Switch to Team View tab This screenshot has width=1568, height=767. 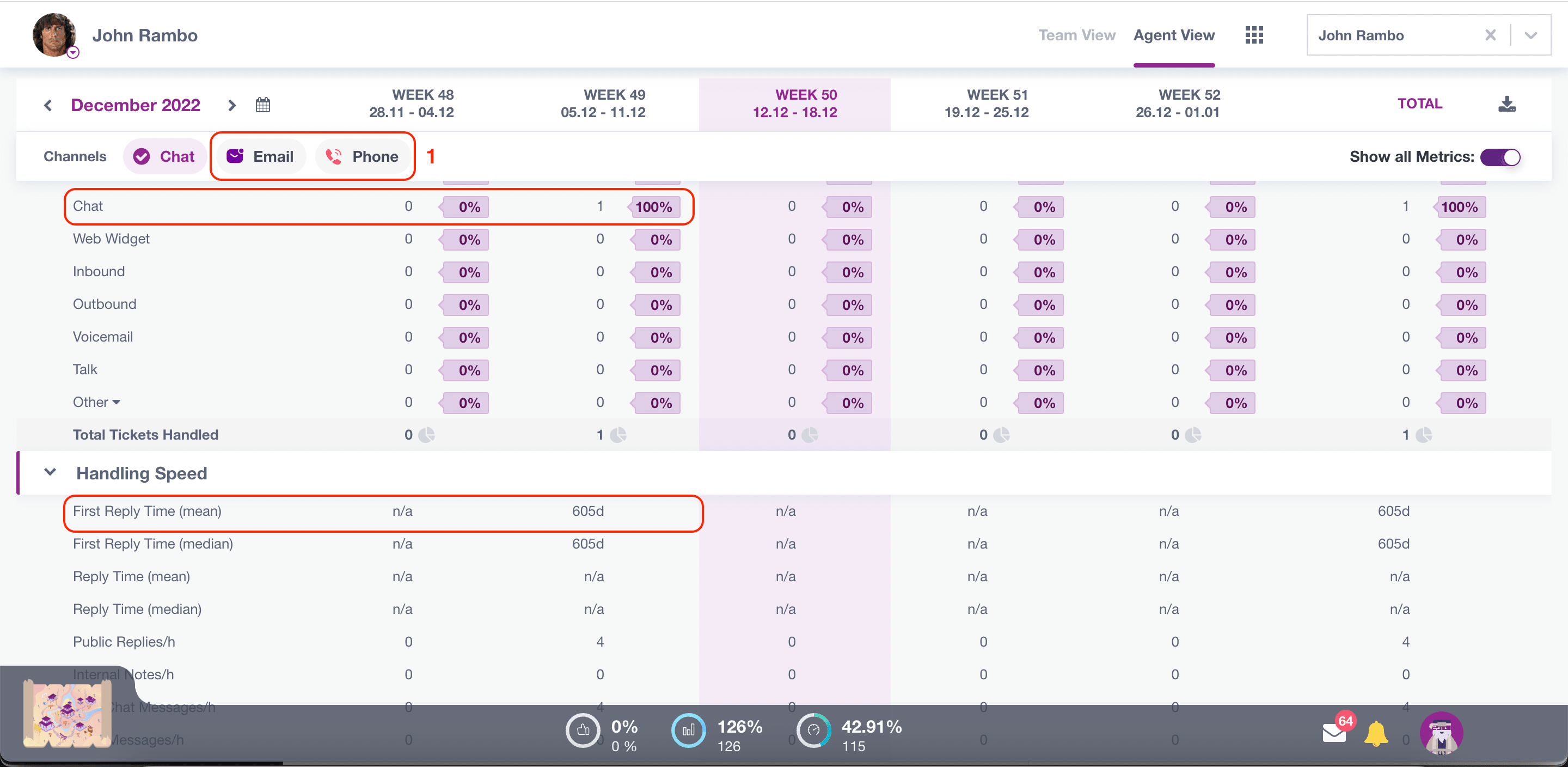pyautogui.click(x=1076, y=36)
